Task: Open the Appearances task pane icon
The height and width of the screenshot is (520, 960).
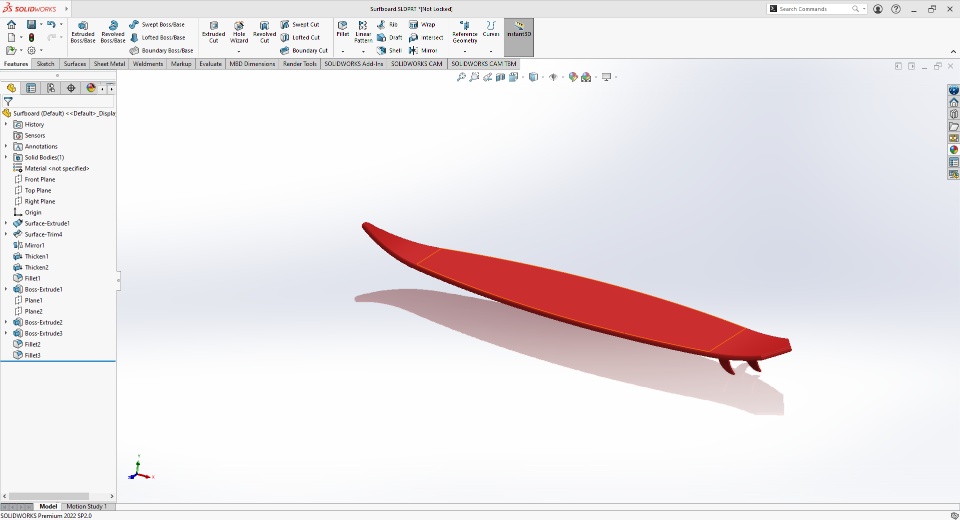Action: pyautogui.click(x=953, y=150)
